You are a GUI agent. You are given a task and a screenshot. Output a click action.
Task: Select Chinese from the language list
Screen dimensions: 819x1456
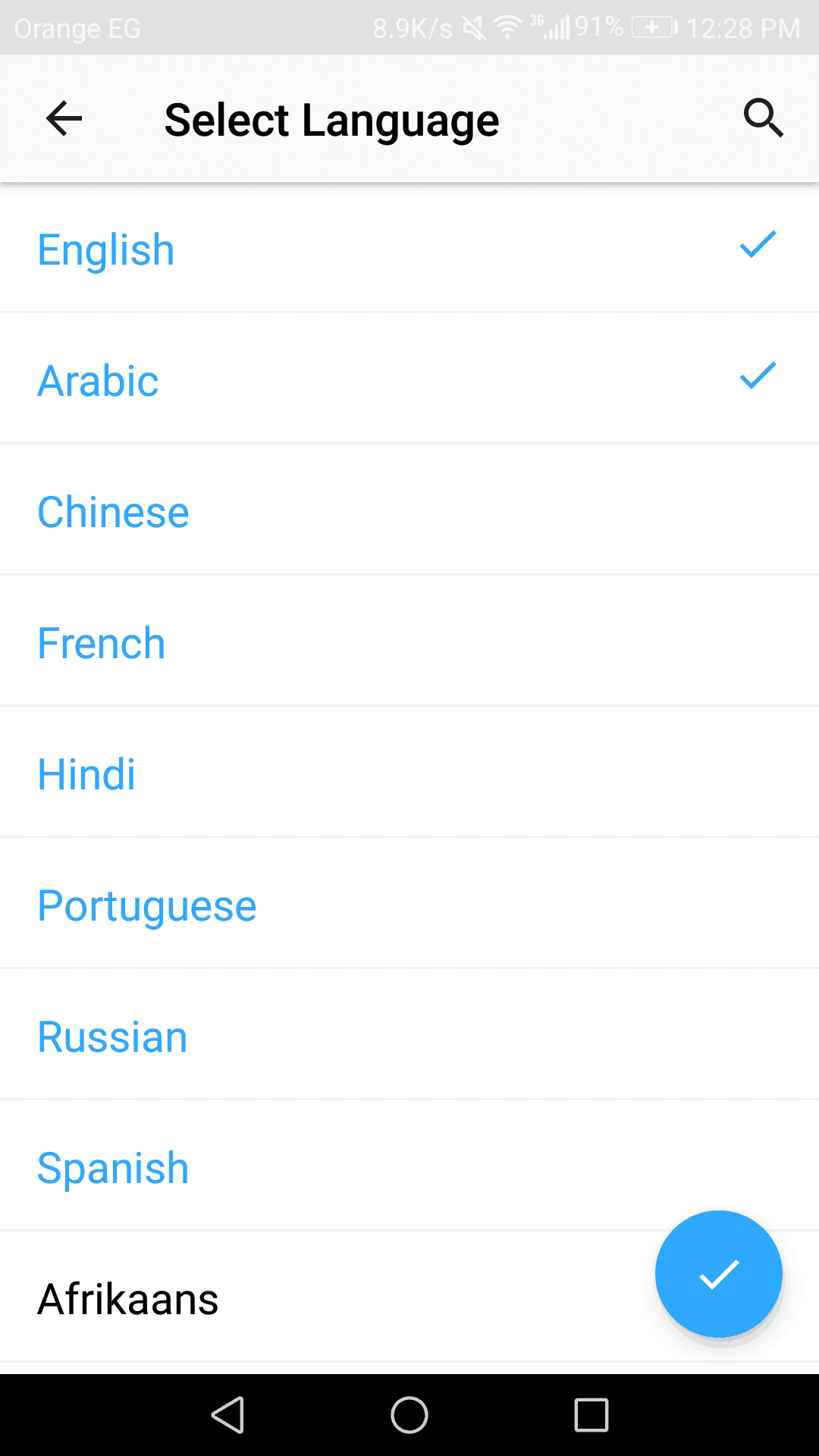click(114, 513)
